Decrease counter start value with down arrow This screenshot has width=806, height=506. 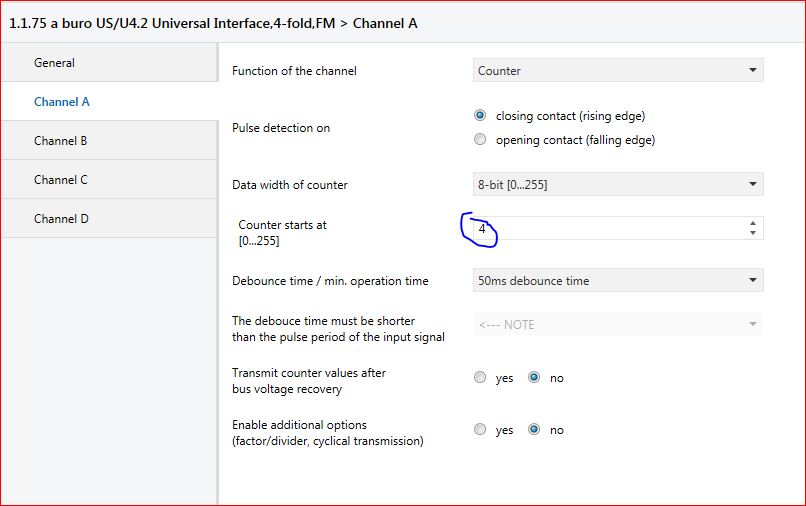(x=752, y=234)
